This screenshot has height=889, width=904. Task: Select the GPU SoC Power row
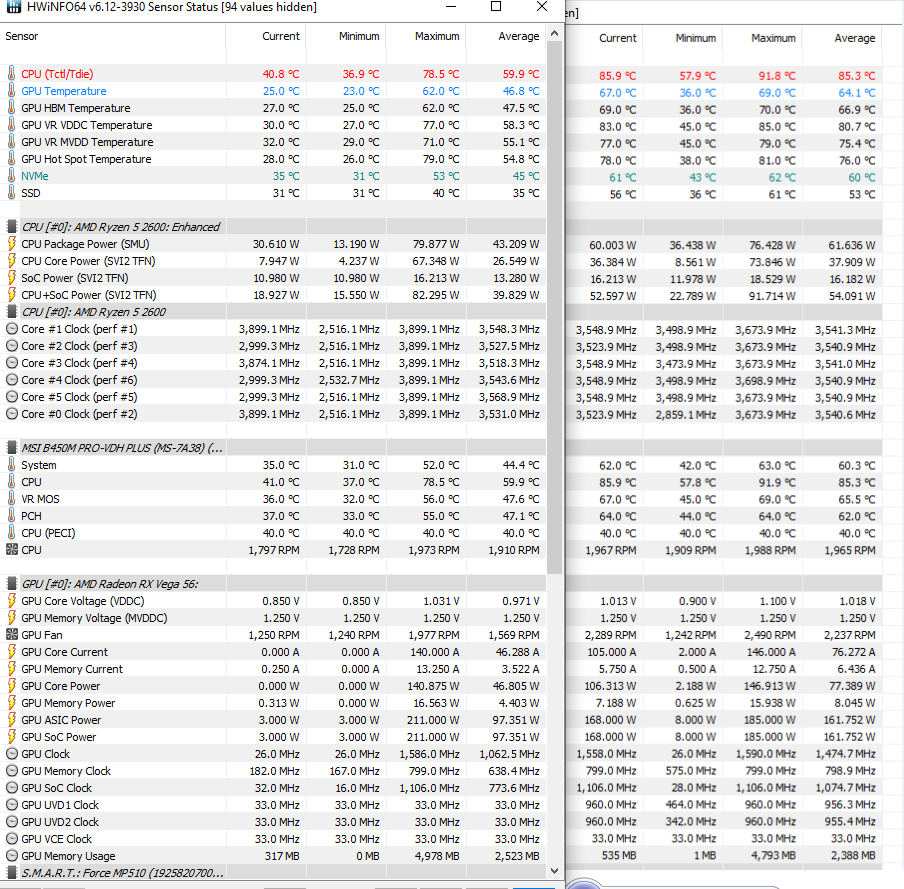pos(273,737)
